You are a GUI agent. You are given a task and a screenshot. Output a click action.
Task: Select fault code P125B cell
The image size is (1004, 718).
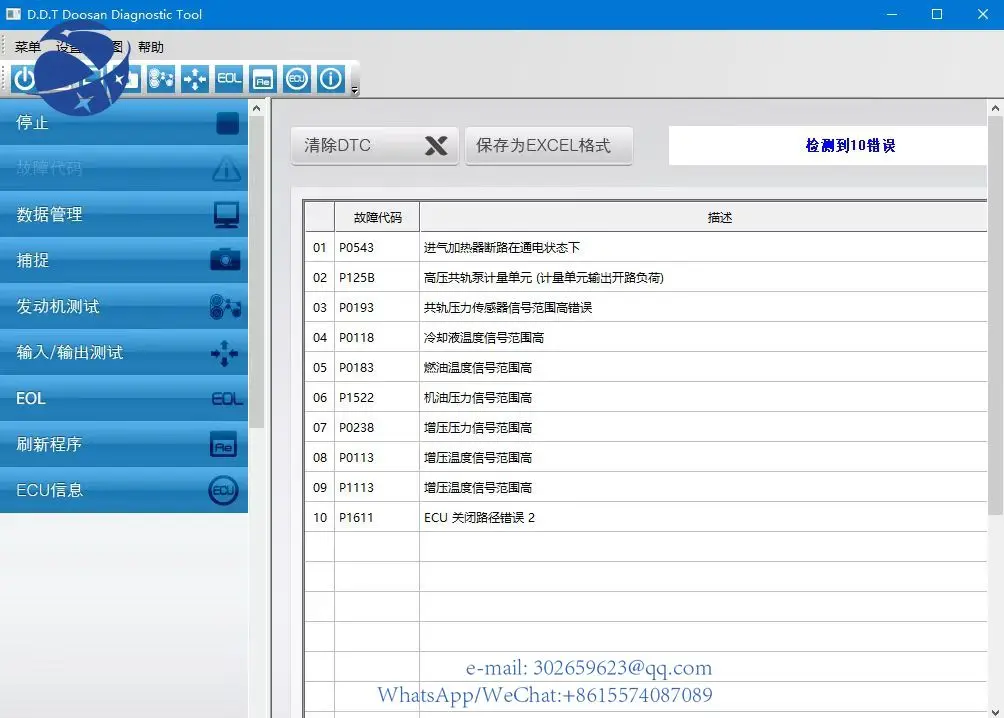377,277
